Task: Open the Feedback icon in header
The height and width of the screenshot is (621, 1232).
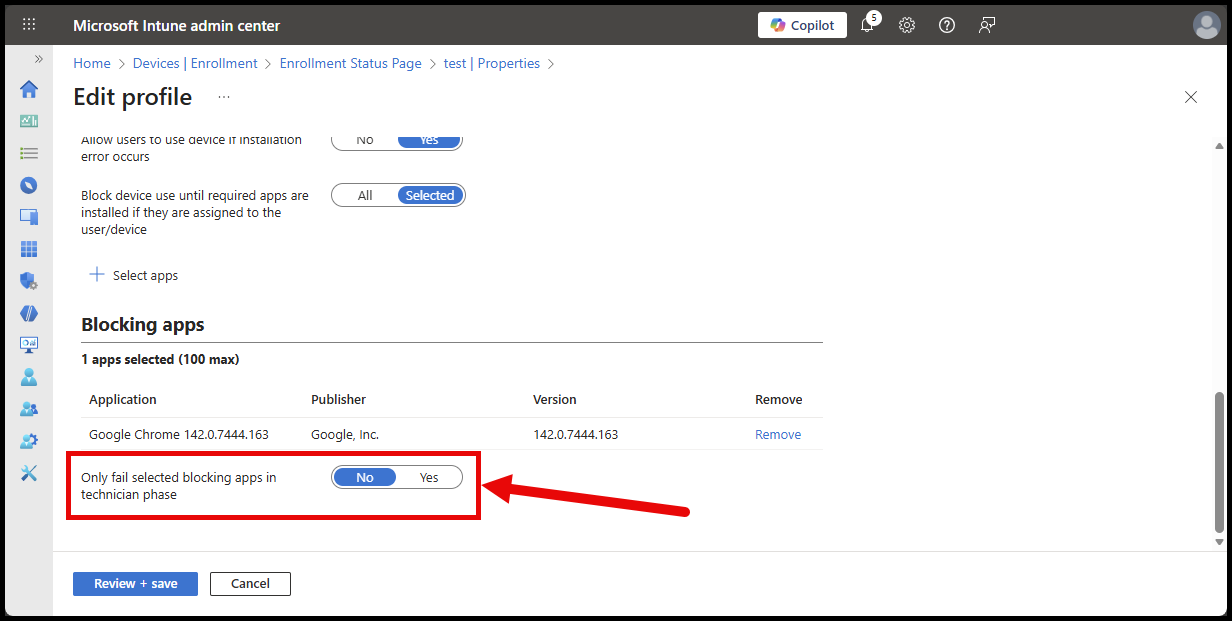Action: pos(987,25)
